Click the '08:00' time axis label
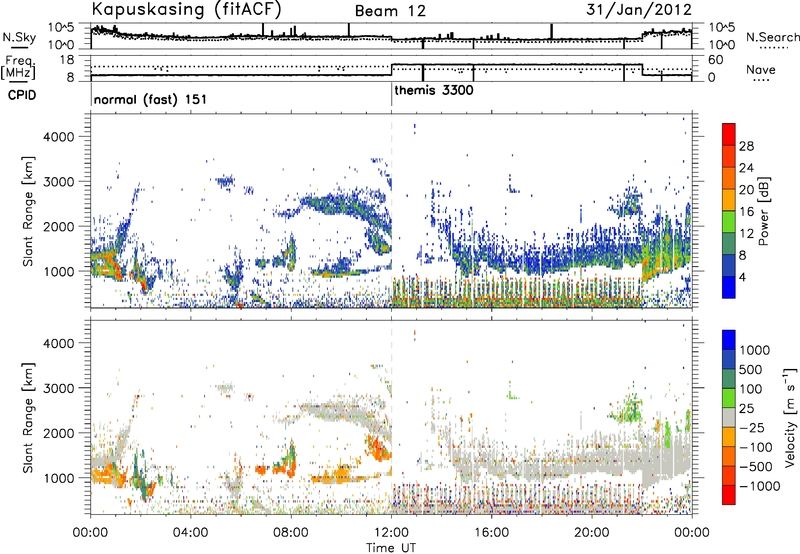 tap(291, 533)
